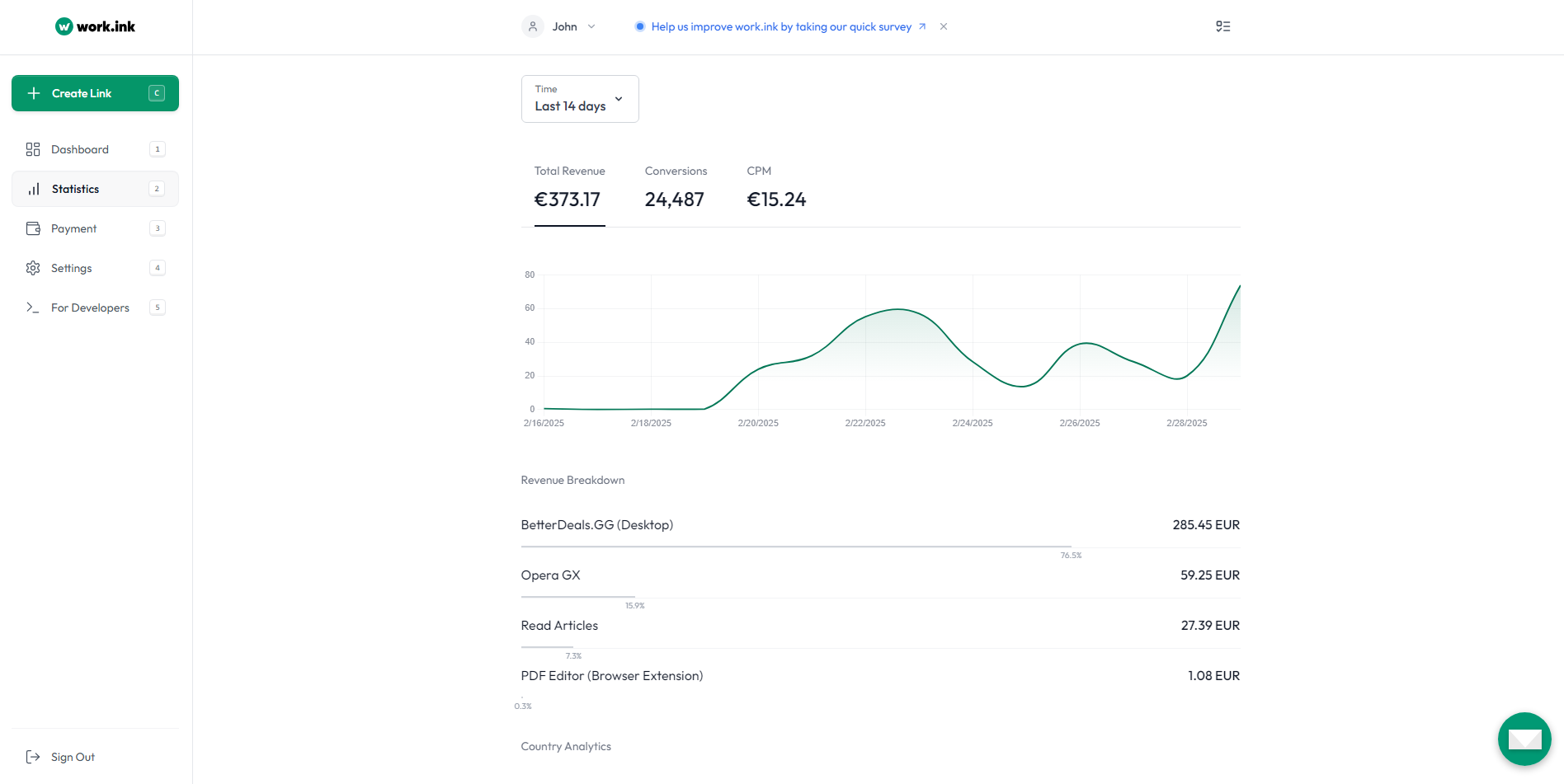Click the For Developers shortcut badge 5
The height and width of the screenshot is (784, 1564).
158,307
